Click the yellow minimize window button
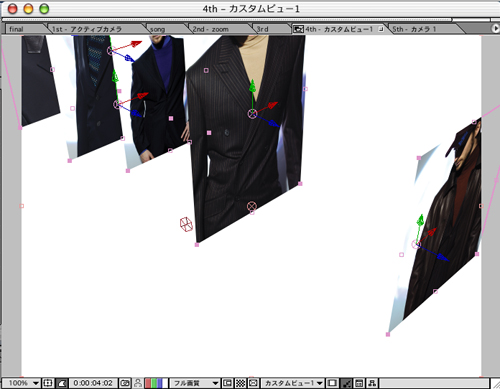Screen dimensions: 500x389 pos(28,9)
